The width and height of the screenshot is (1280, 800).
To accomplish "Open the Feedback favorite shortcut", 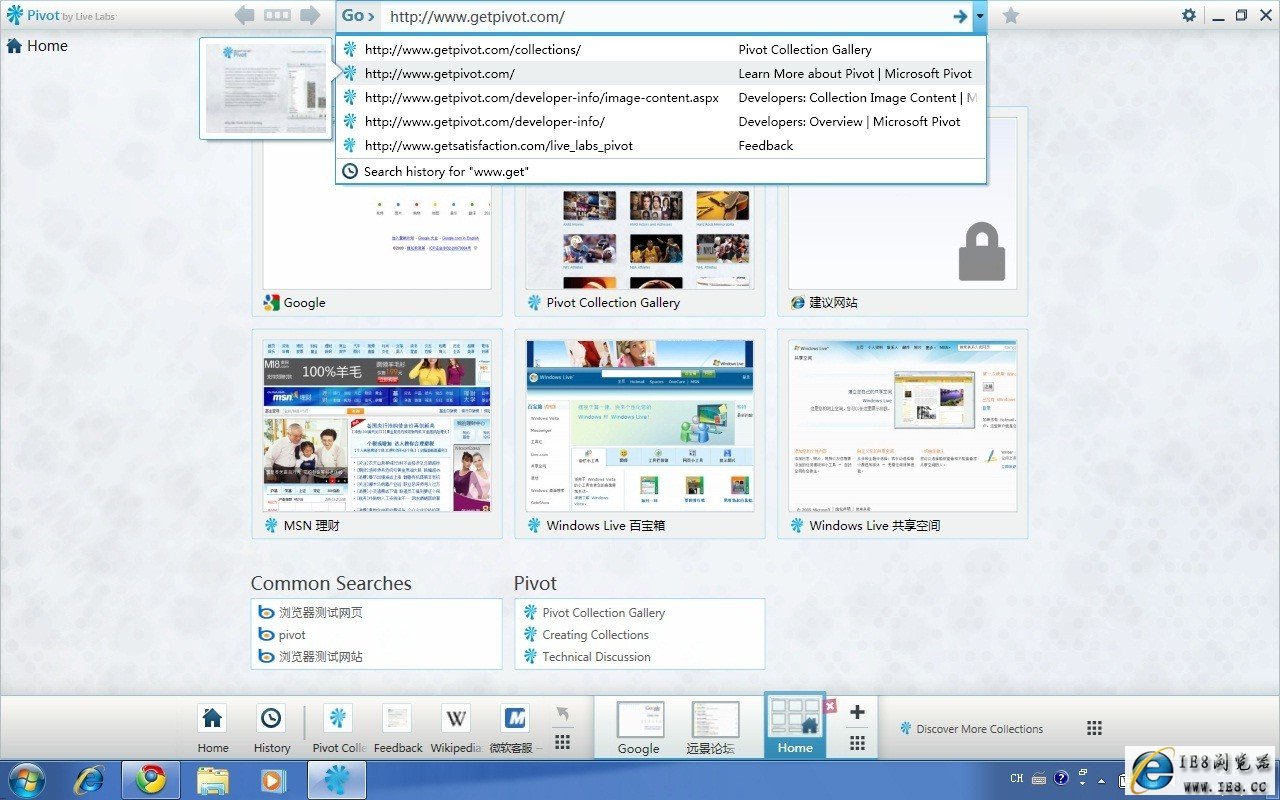I will click(x=398, y=728).
